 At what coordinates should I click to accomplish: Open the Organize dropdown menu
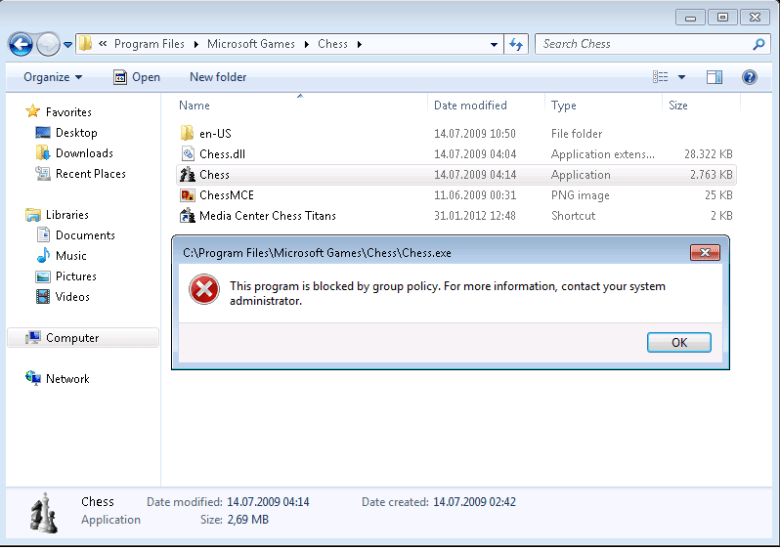(53, 77)
